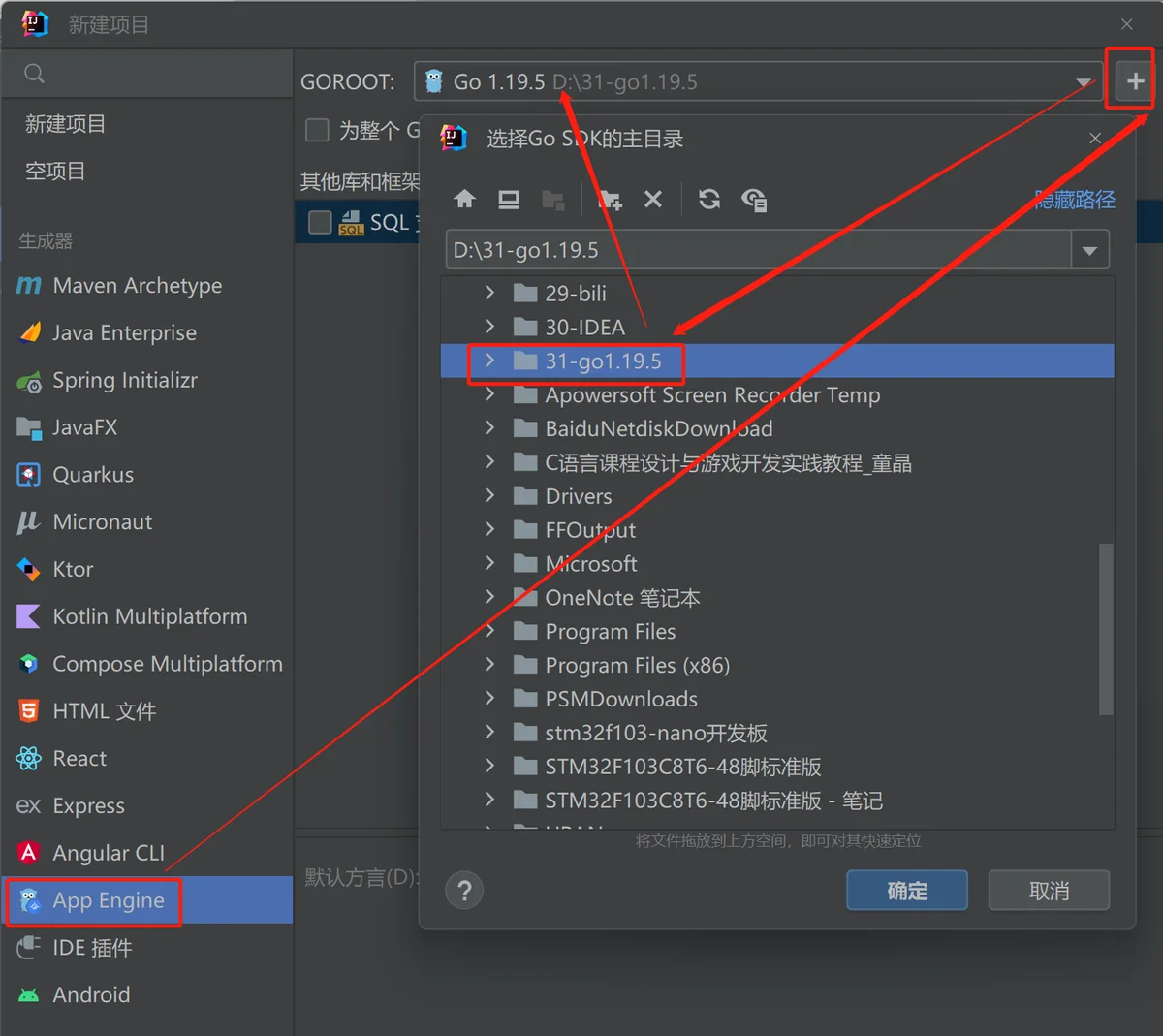The image size is (1163, 1036).
Task: Choose the Angular CLI generator
Action: (x=146, y=853)
